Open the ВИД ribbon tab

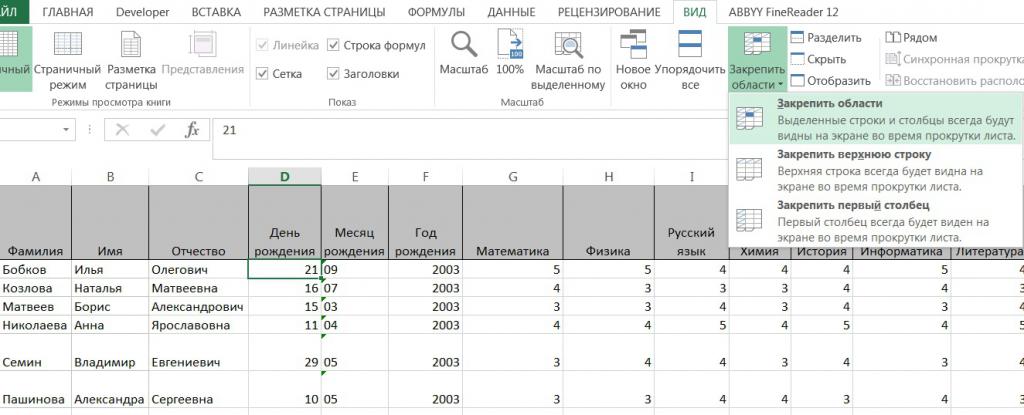694,12
